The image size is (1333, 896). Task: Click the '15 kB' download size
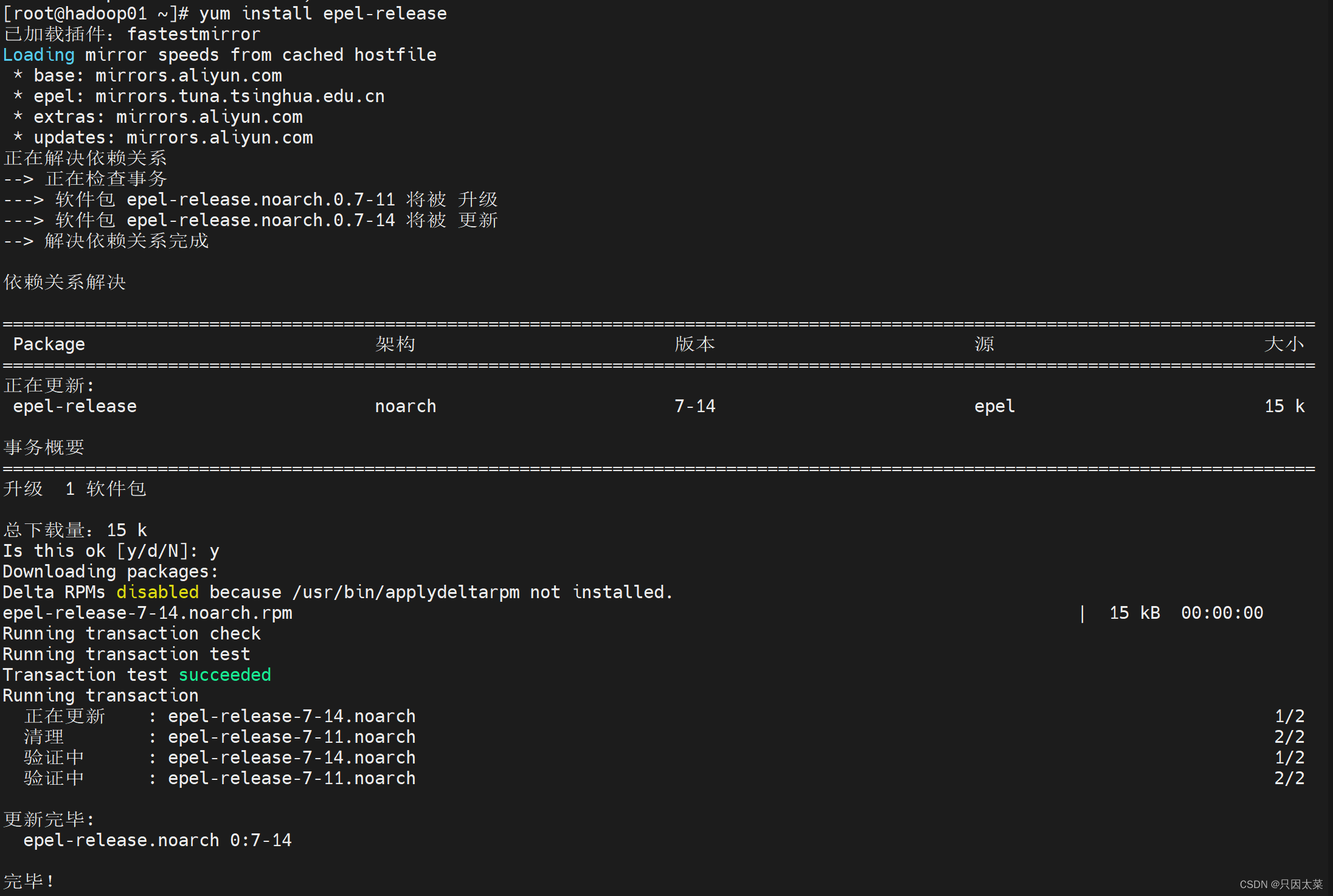[x=1135, y=613]
